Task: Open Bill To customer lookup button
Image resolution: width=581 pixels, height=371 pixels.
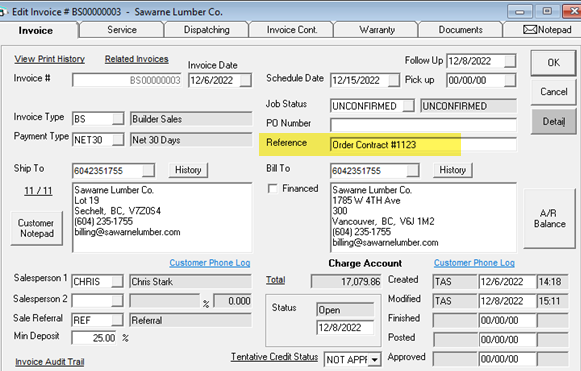Action: click(x=413, y=171)
